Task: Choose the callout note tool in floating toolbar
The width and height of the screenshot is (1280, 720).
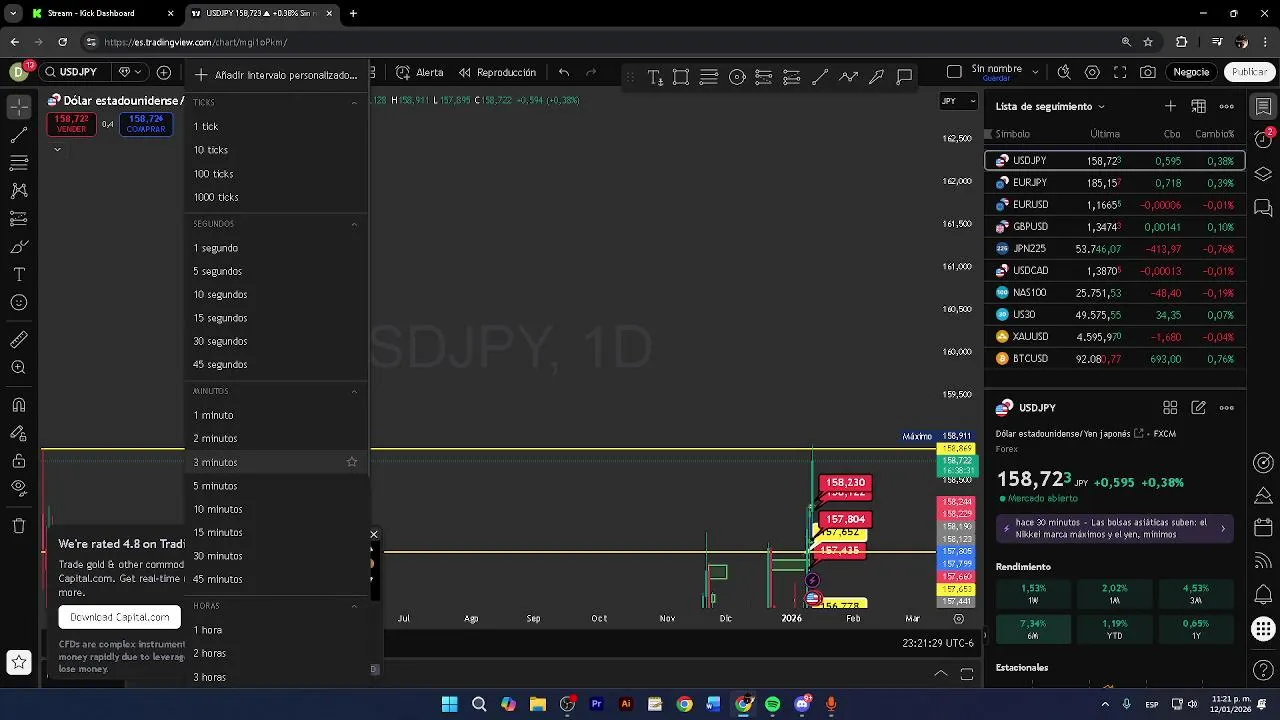Action: point(905,77)
